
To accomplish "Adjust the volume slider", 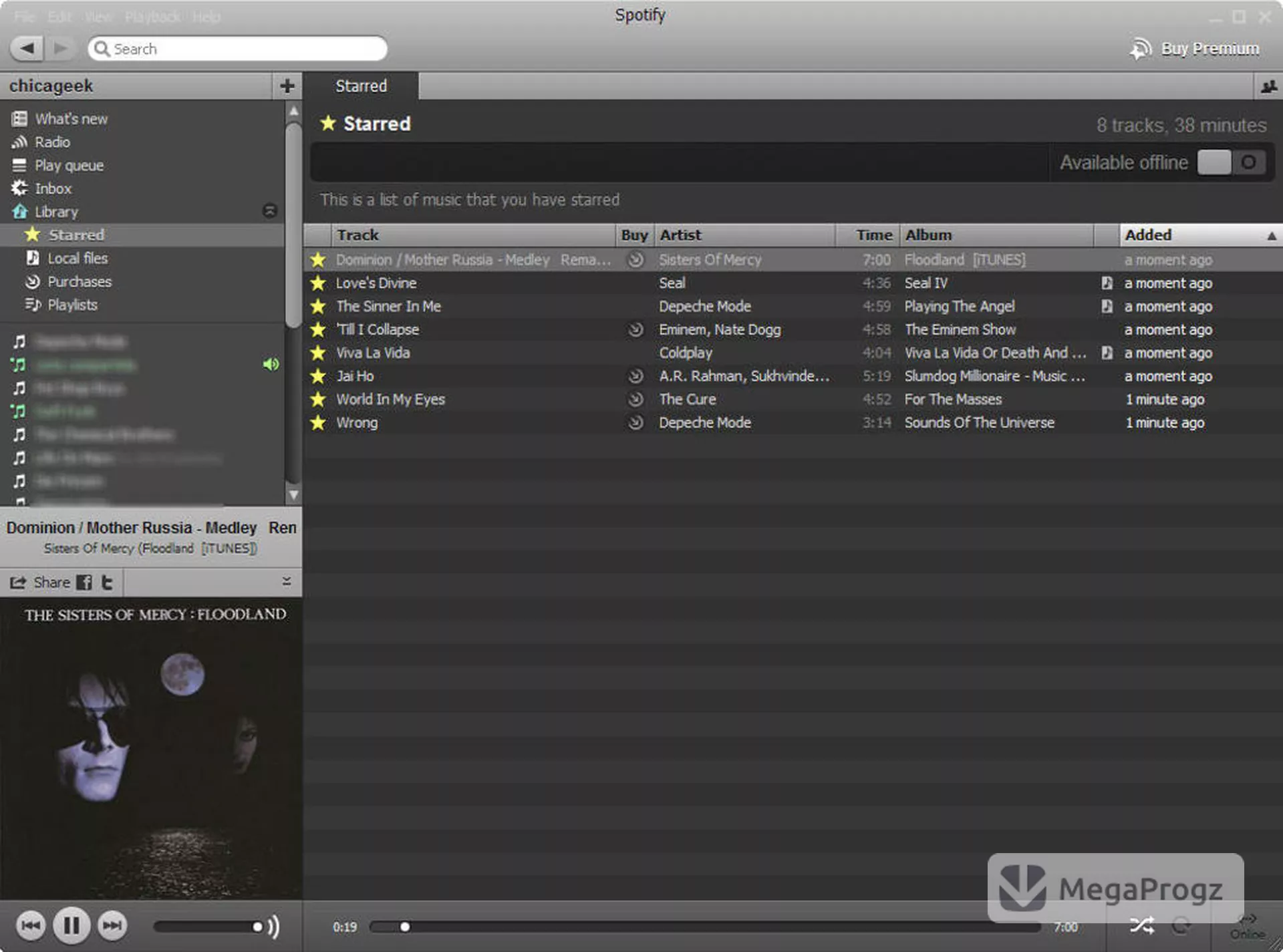I will click(207, 927).
